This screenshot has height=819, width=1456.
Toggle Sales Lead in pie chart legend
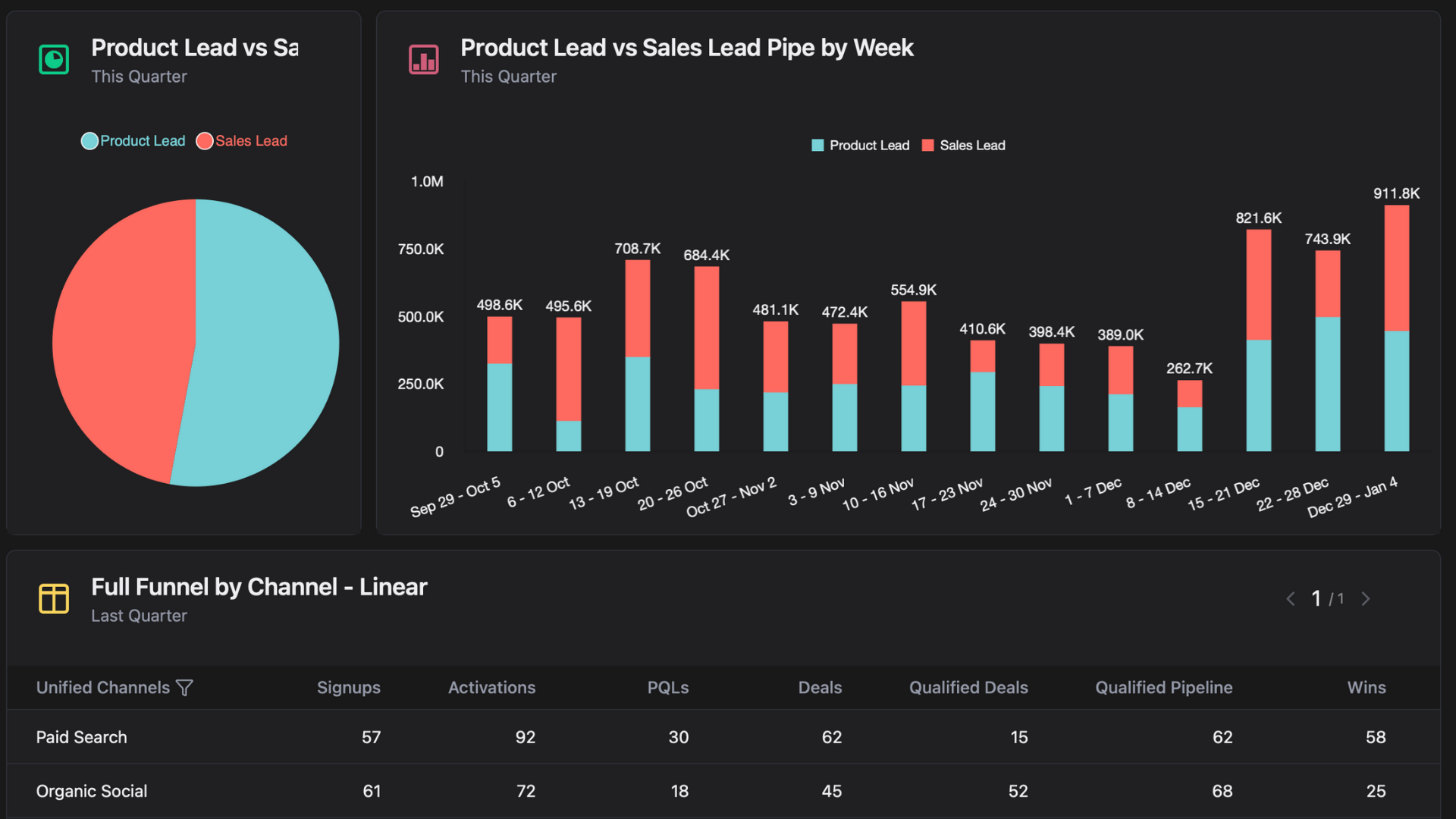coord(242,141)
